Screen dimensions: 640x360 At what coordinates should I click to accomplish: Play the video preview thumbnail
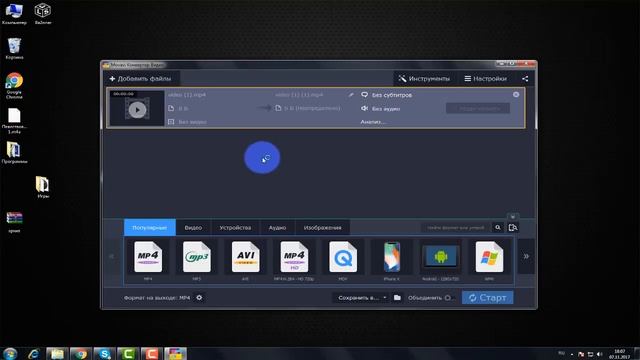point(137,110)
